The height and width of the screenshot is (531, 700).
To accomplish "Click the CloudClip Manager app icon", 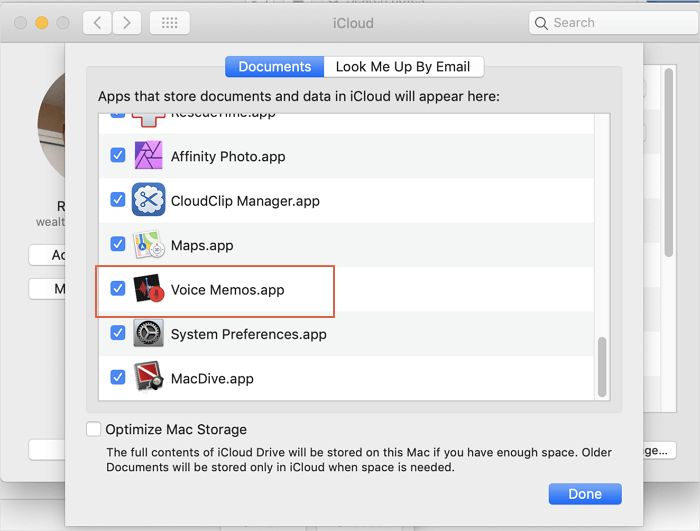I will tap(148, 200).
